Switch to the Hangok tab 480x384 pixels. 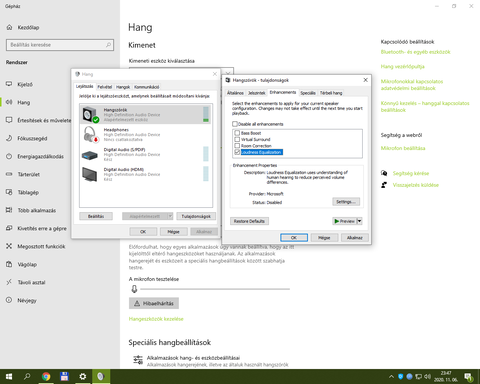[123, 87]
